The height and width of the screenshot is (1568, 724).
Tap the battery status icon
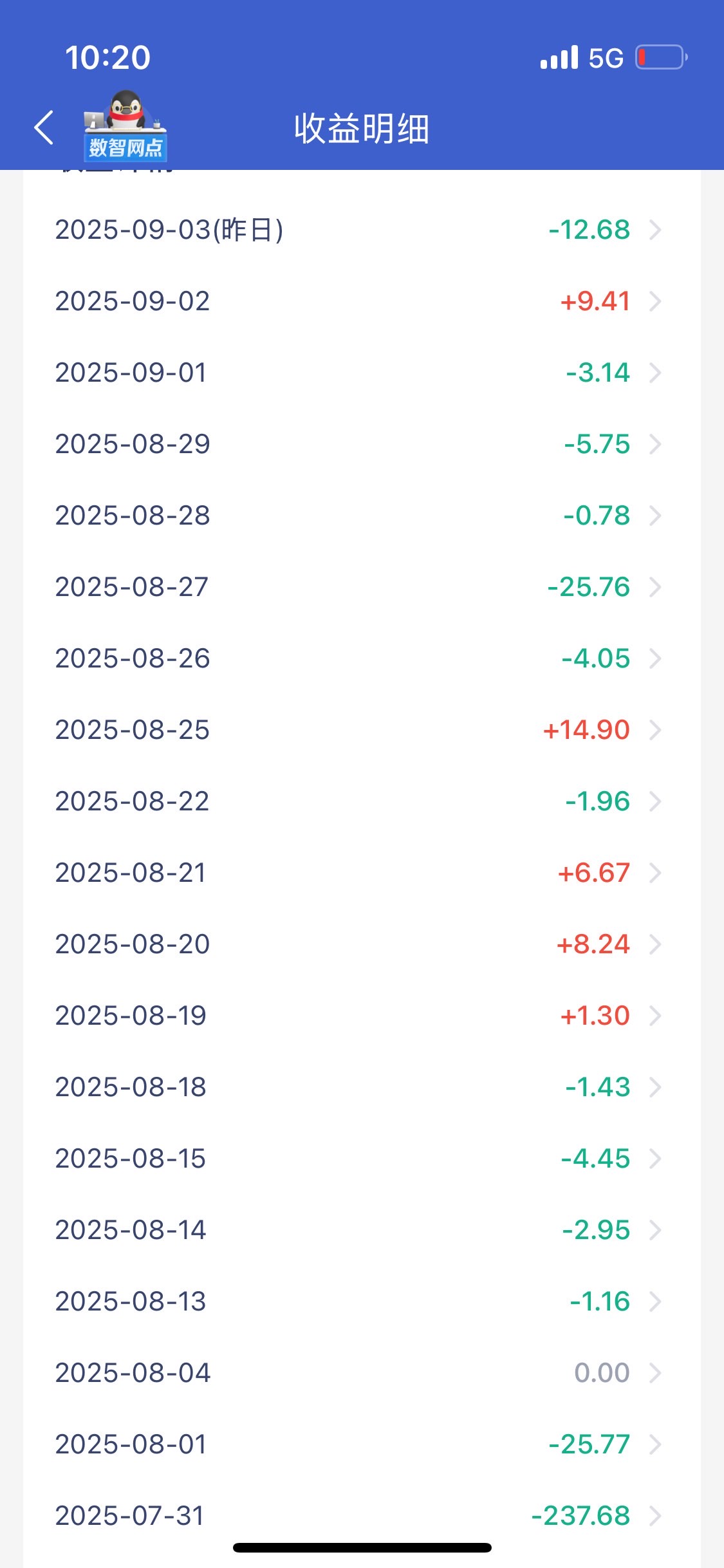(661, 57)
